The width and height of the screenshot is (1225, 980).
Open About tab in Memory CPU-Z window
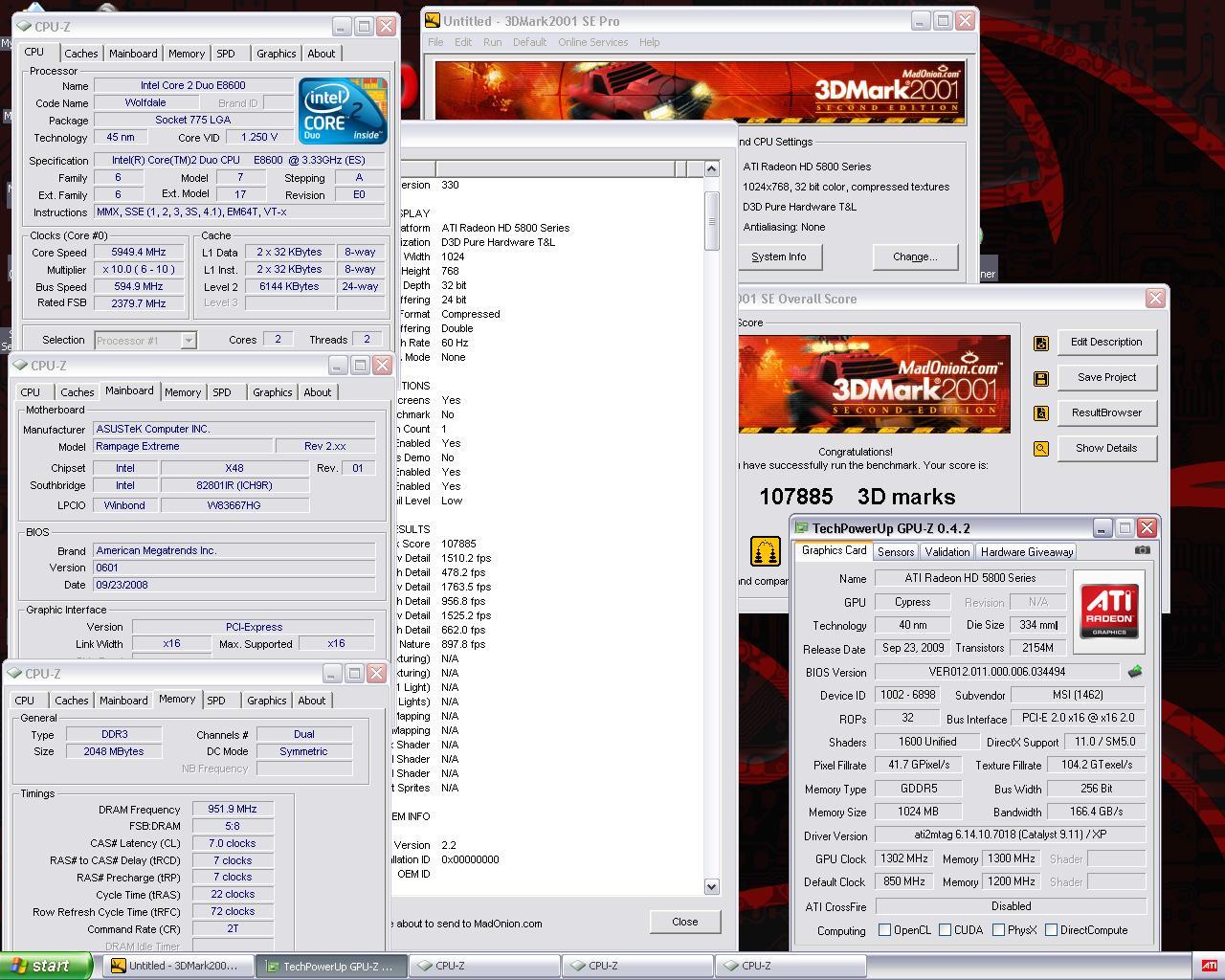pyautogui.click(x=312, y=701)
